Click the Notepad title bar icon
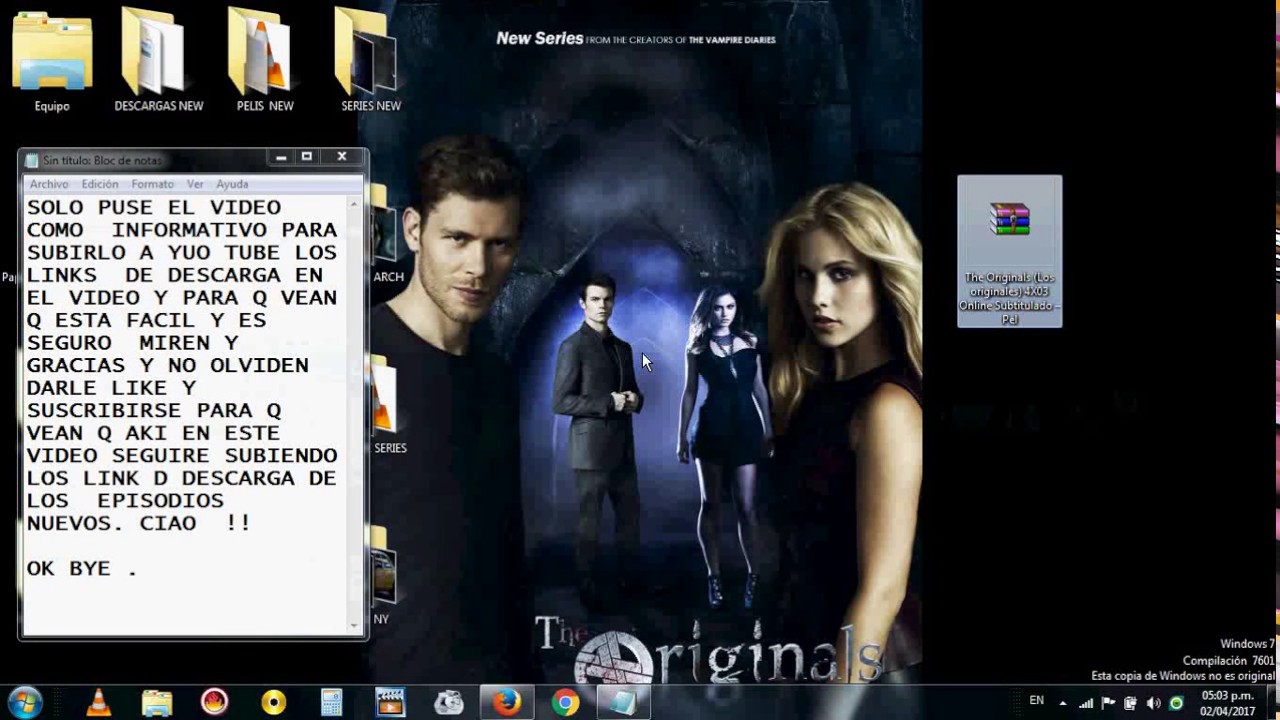The image size is (1280, 720). coord(32,160)
